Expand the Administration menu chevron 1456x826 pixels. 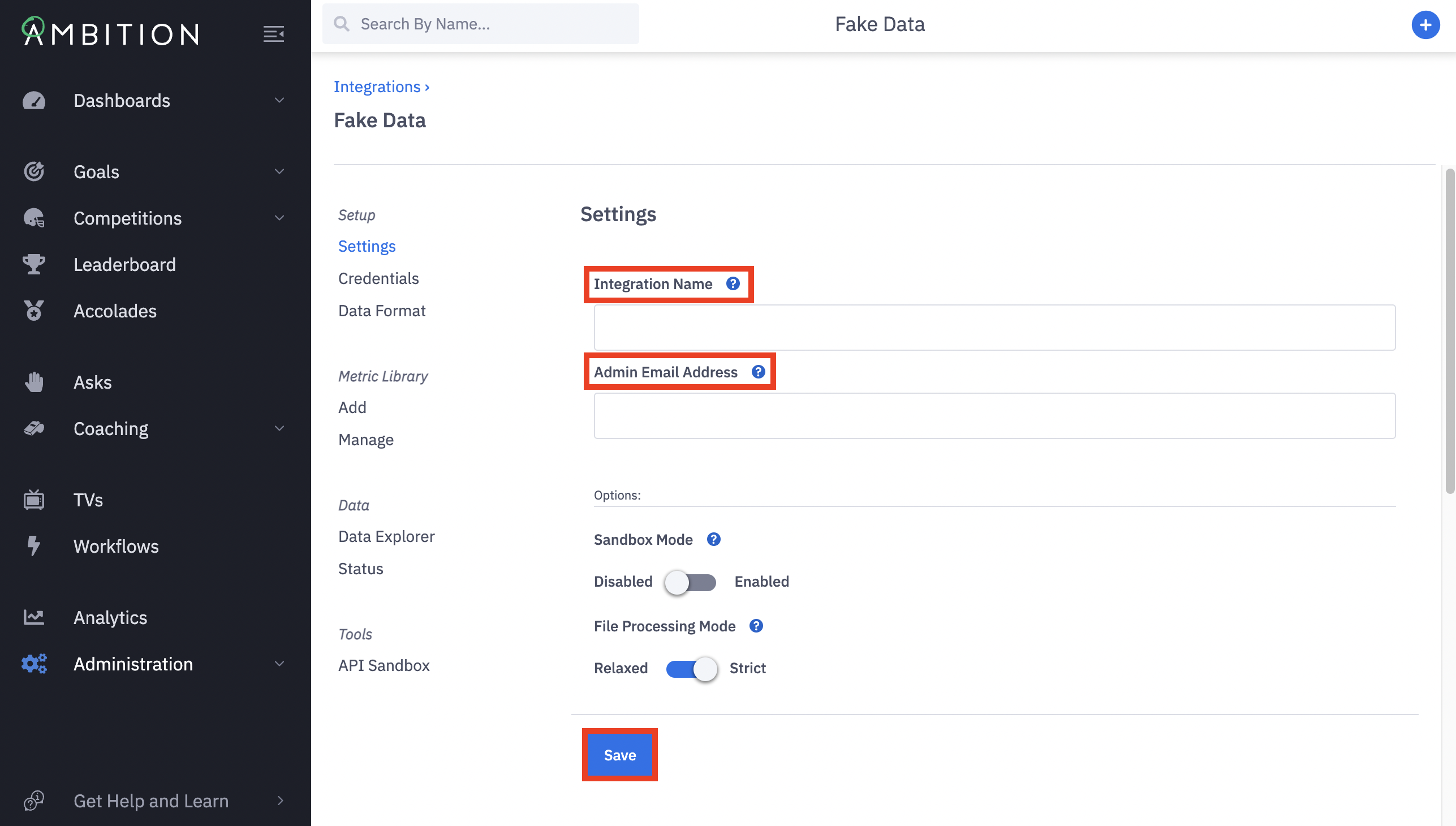click(279, 664)
